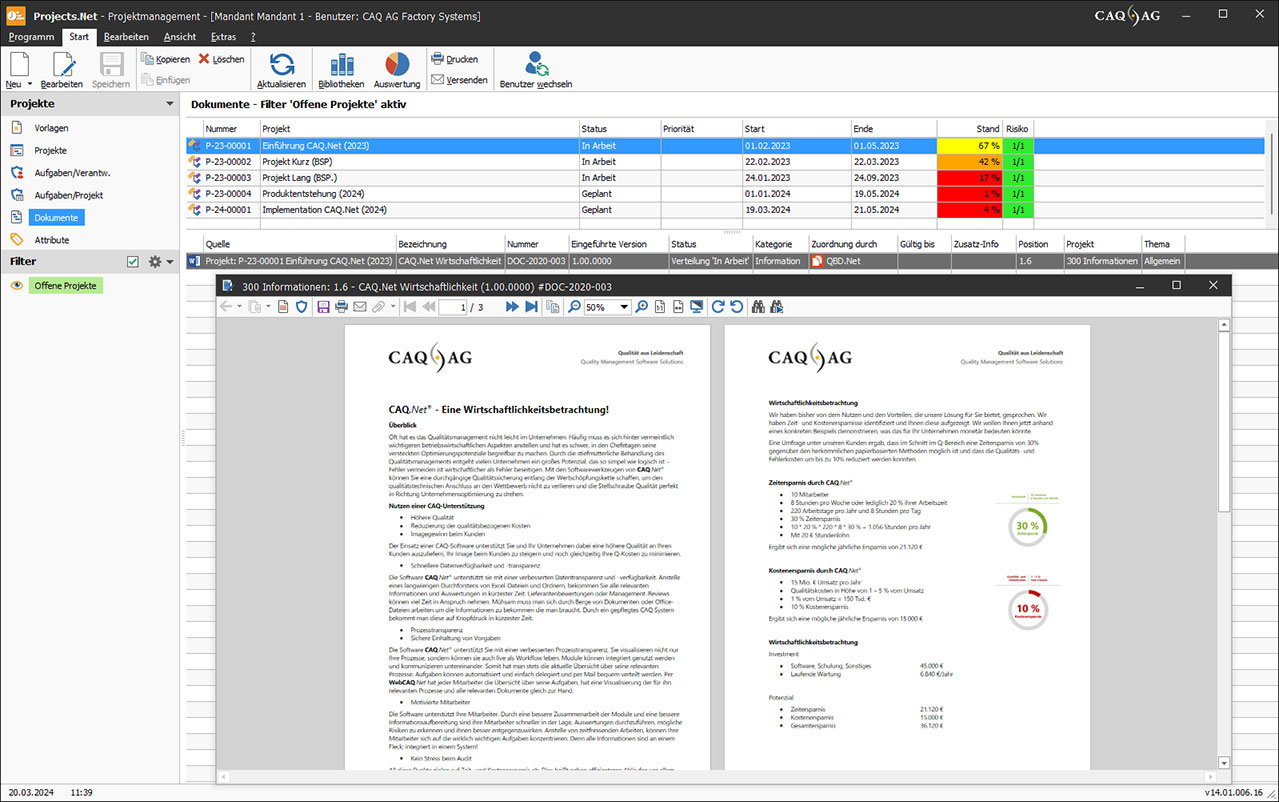Zoom in in the document viewer

(641, 307)
